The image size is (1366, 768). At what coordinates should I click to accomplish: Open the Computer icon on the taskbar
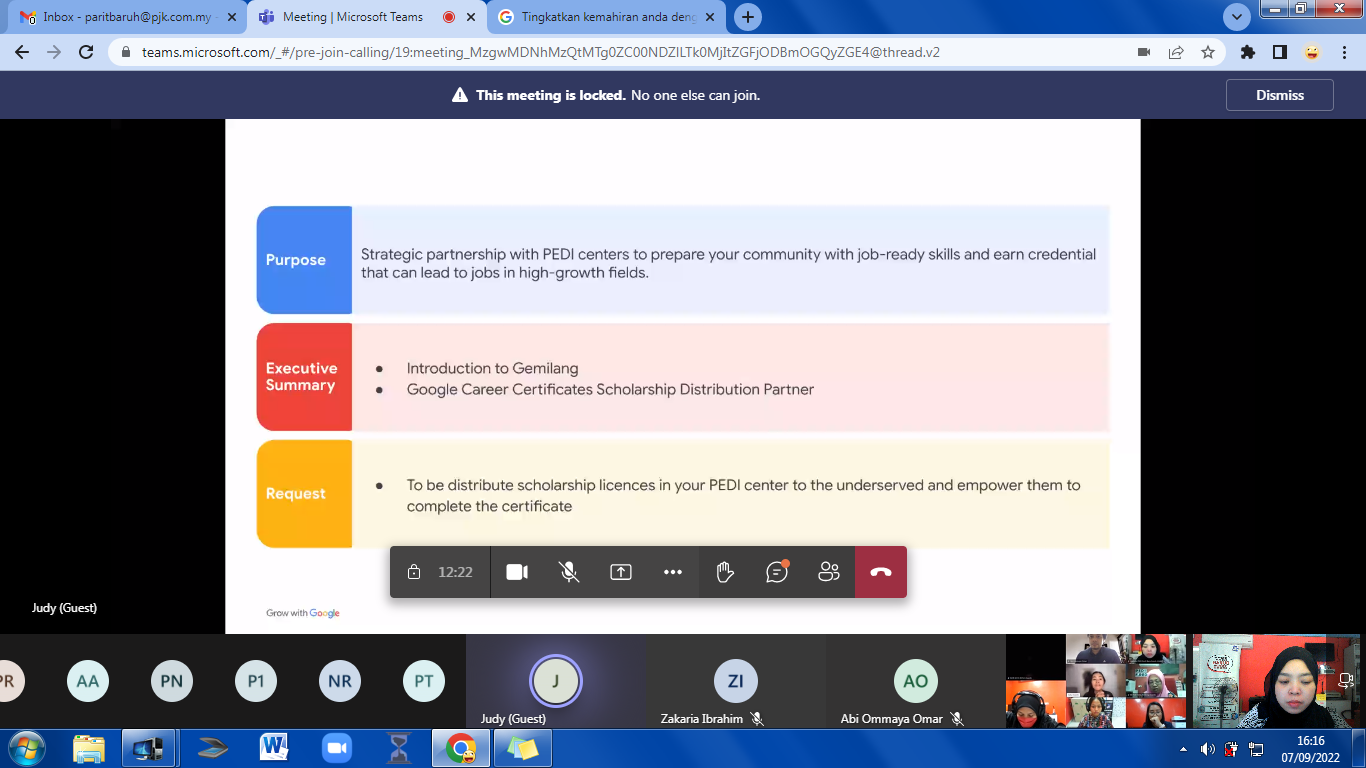click(149, 748)
